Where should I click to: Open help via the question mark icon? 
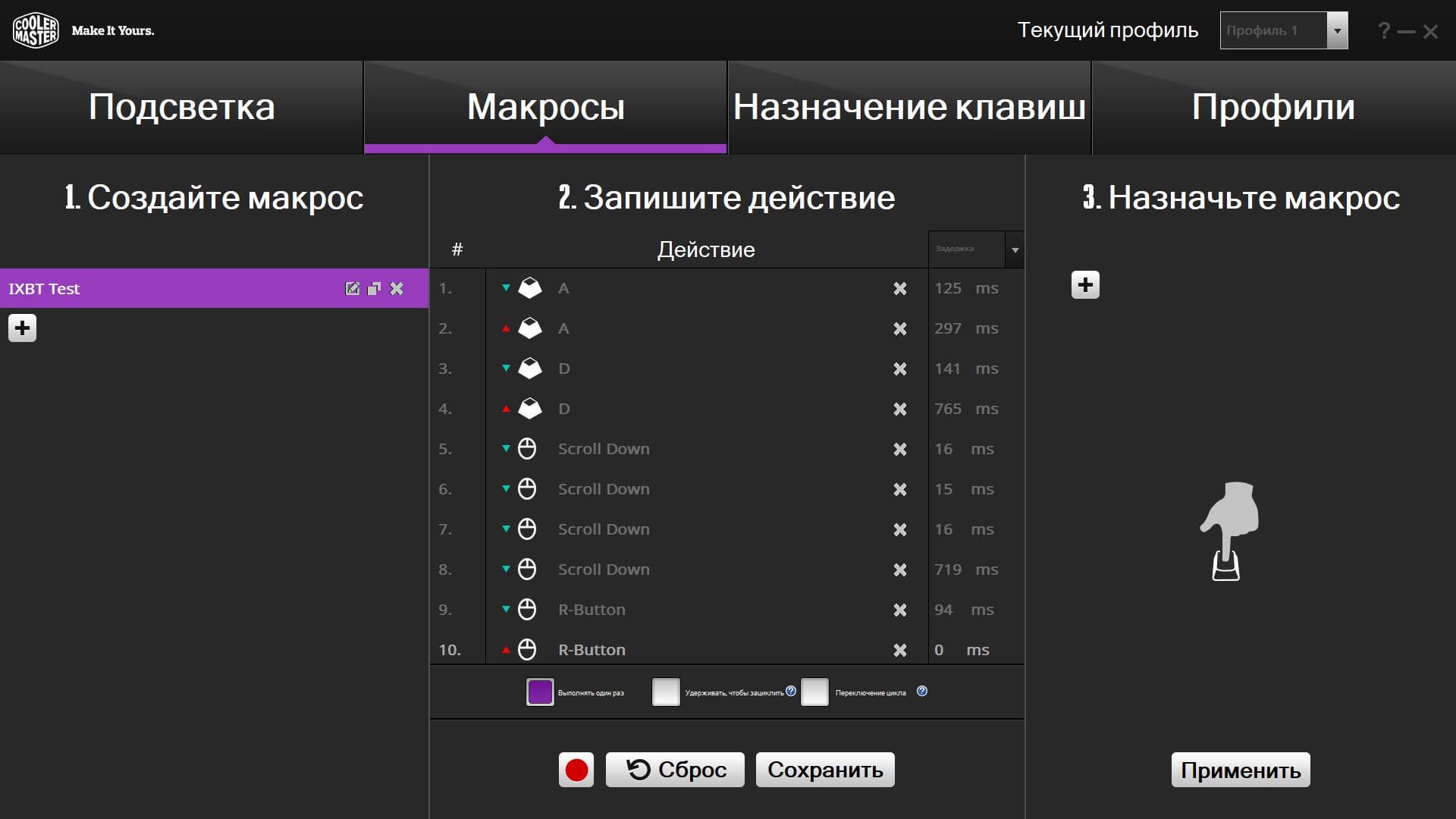tap(1384, 30)
